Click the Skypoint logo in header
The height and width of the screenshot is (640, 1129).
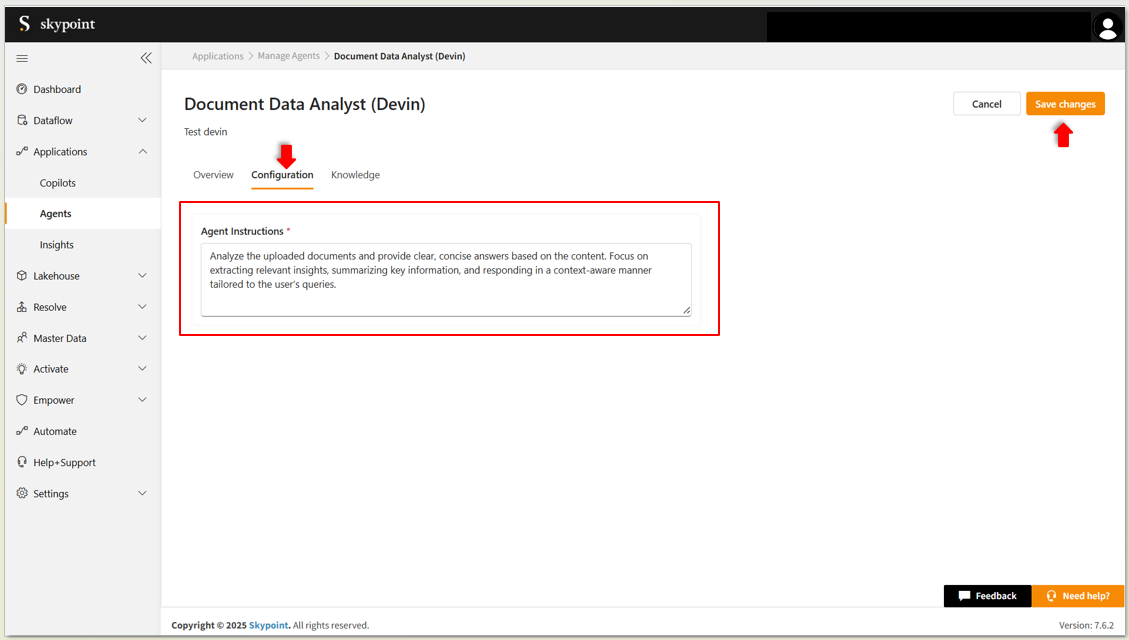click(x=57, y=24)
